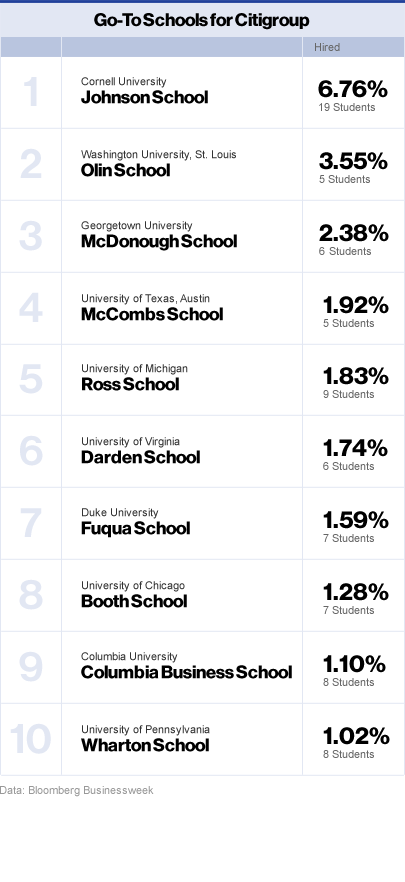The height and width of the screenshot is (882, 405).
Task: Click the Johnson School name
Action: point(145,97)
